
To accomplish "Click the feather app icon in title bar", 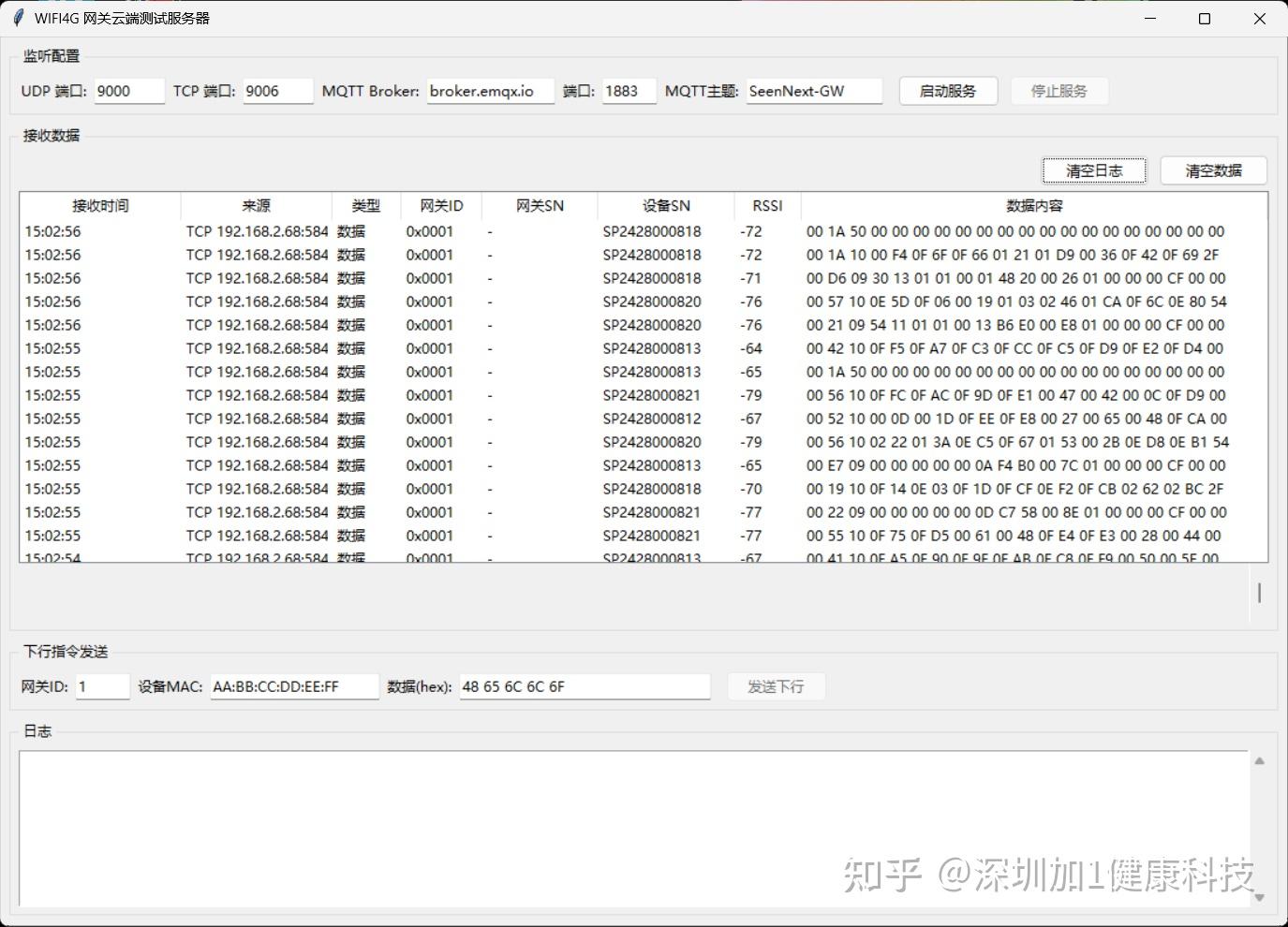I will pos(18,18).
